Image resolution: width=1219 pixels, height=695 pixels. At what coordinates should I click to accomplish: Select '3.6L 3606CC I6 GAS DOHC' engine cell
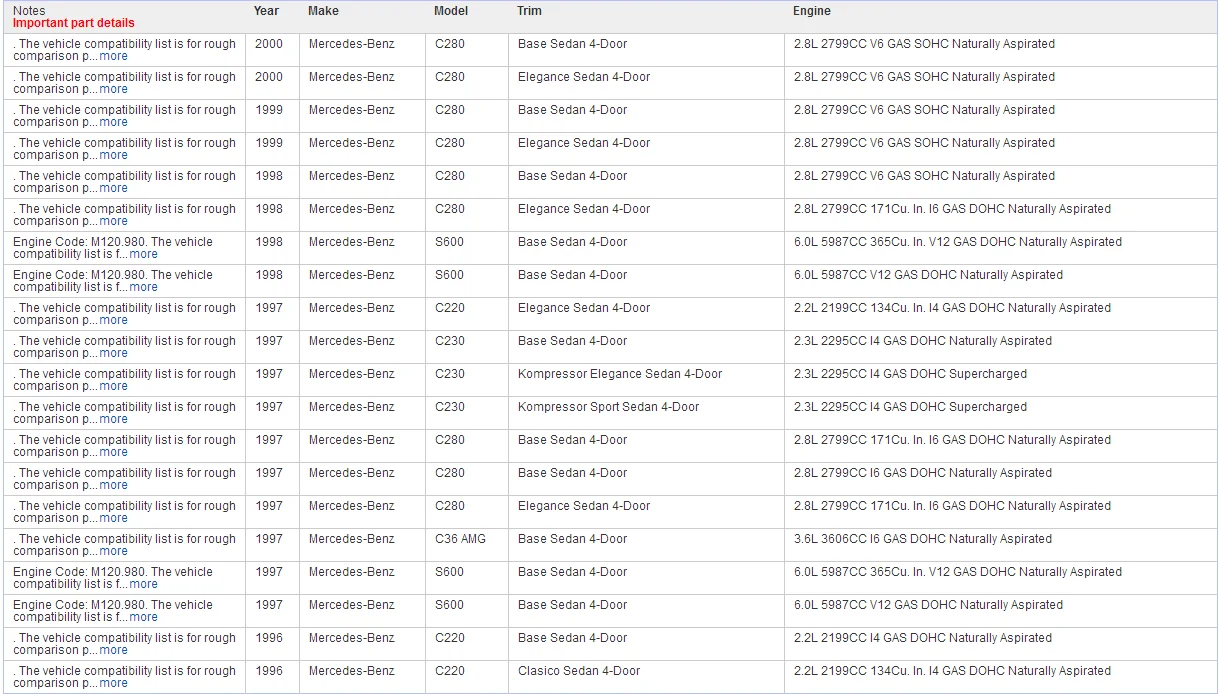click(923, 539)
